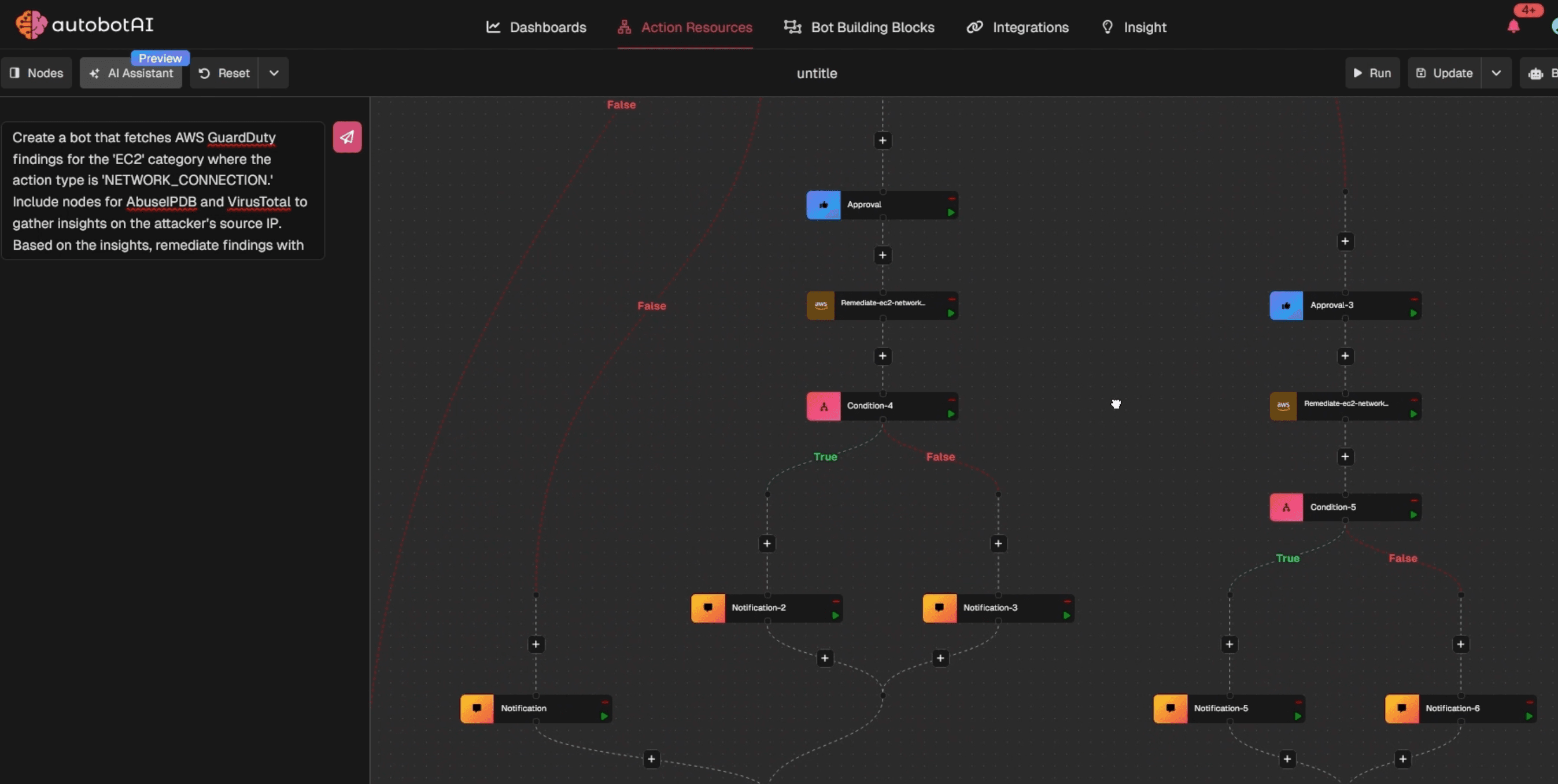The width and height of the screenshot is (1558, 784).
Task: Click the send prompt paper-plane icon
Action: click(x=347, y=137)
